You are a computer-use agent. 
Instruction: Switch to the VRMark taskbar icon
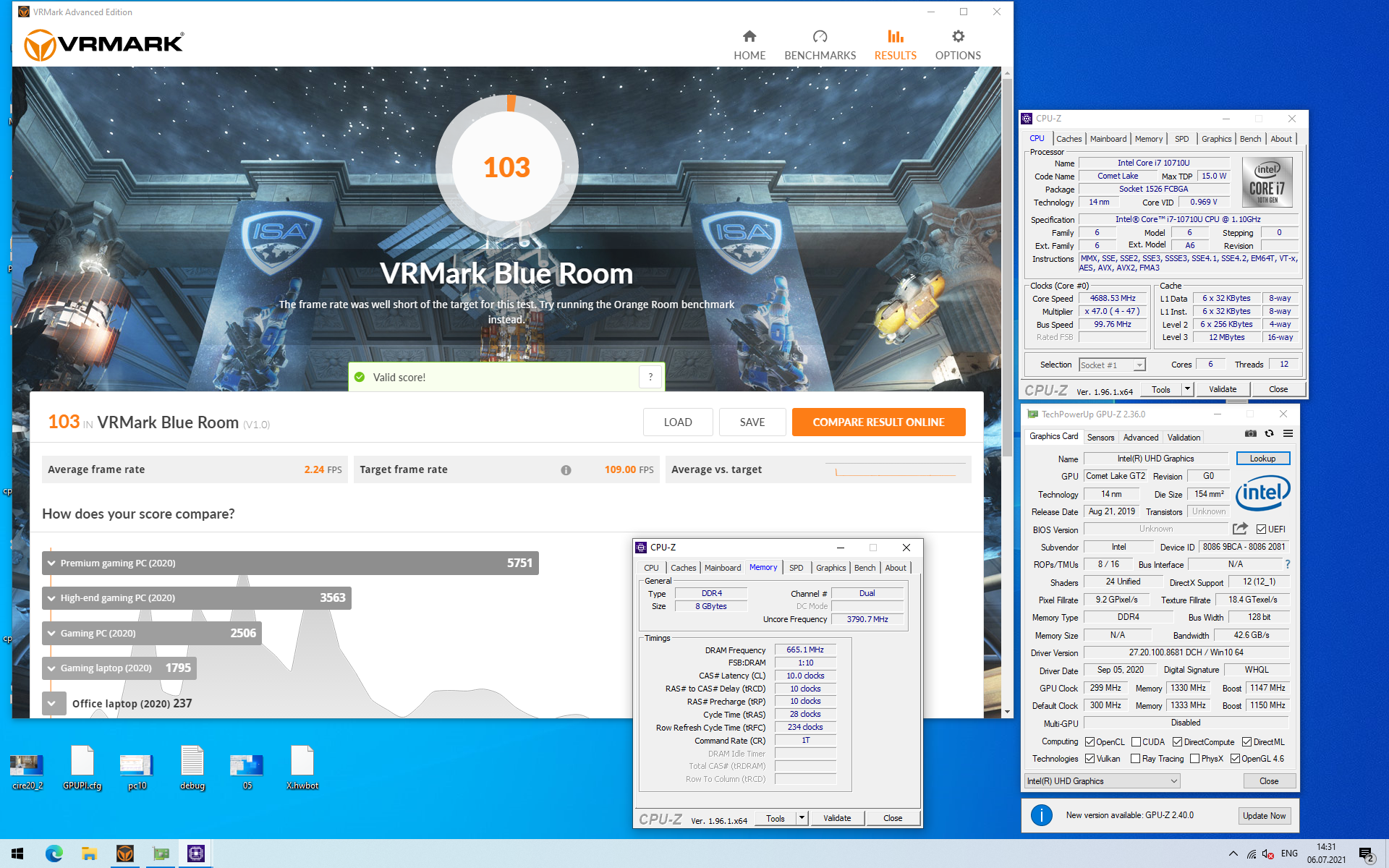point(125,854)
